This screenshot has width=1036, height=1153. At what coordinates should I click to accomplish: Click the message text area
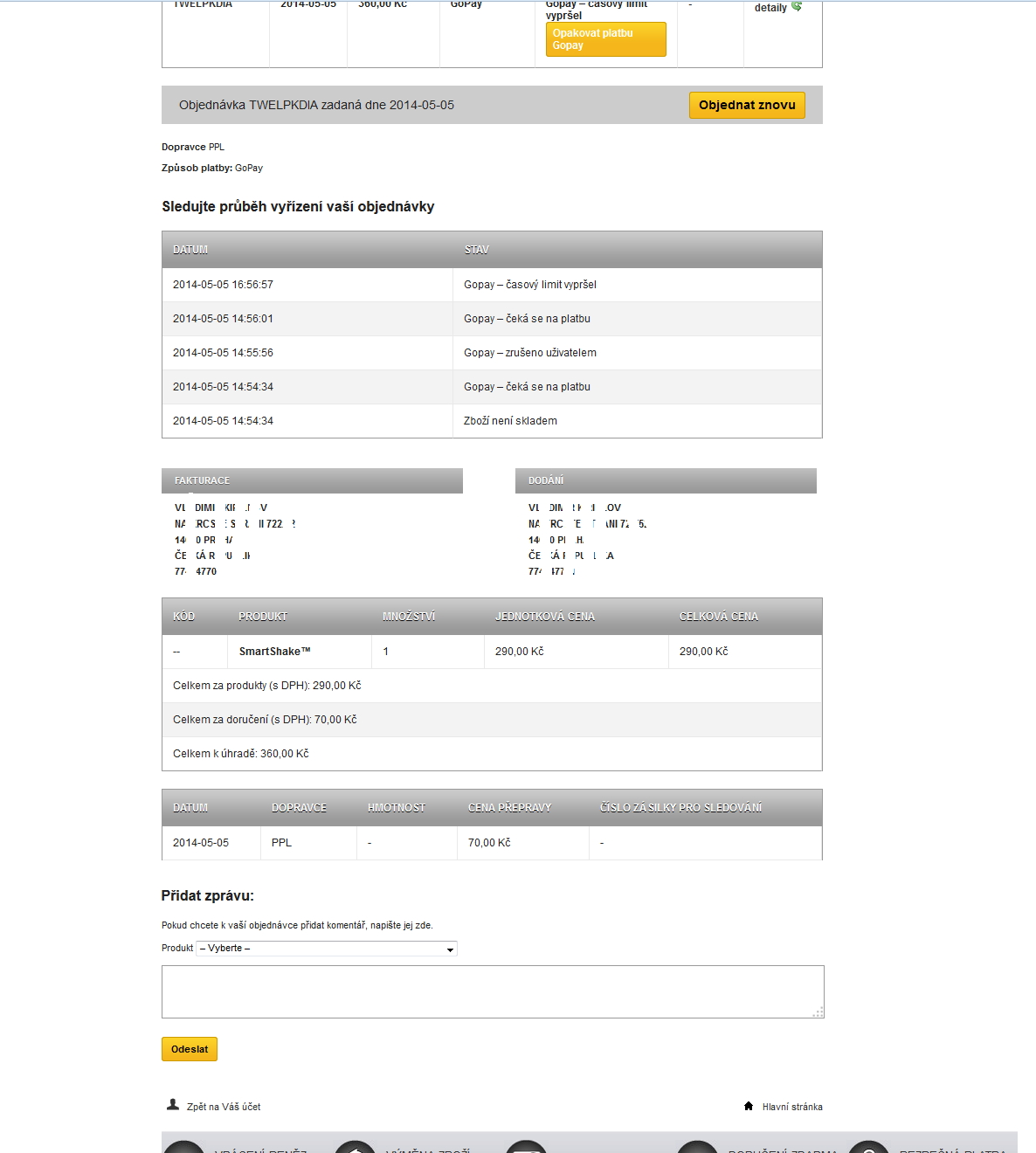(493, 991)
